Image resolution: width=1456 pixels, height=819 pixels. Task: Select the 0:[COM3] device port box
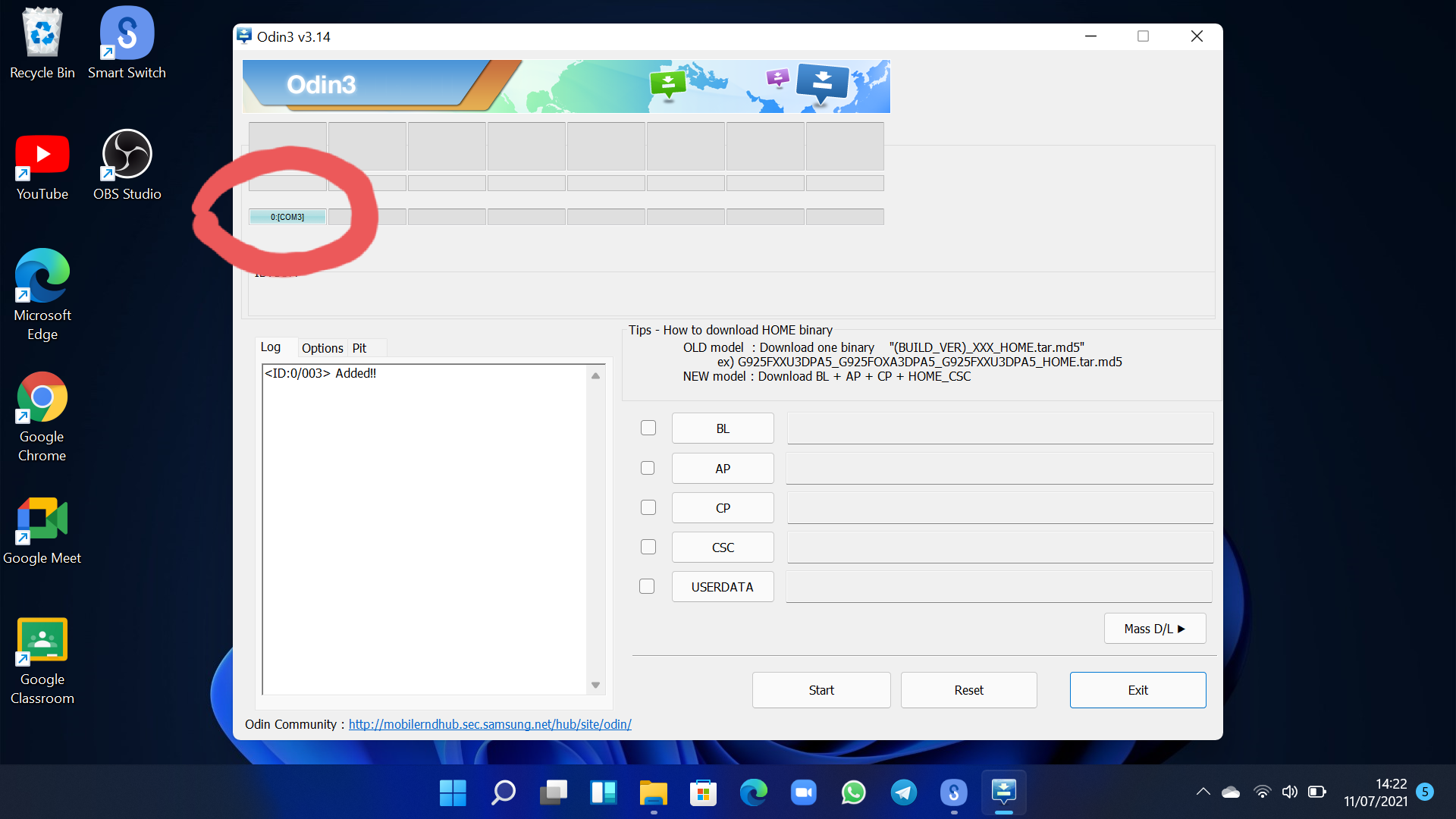click(x=287, y=216)
